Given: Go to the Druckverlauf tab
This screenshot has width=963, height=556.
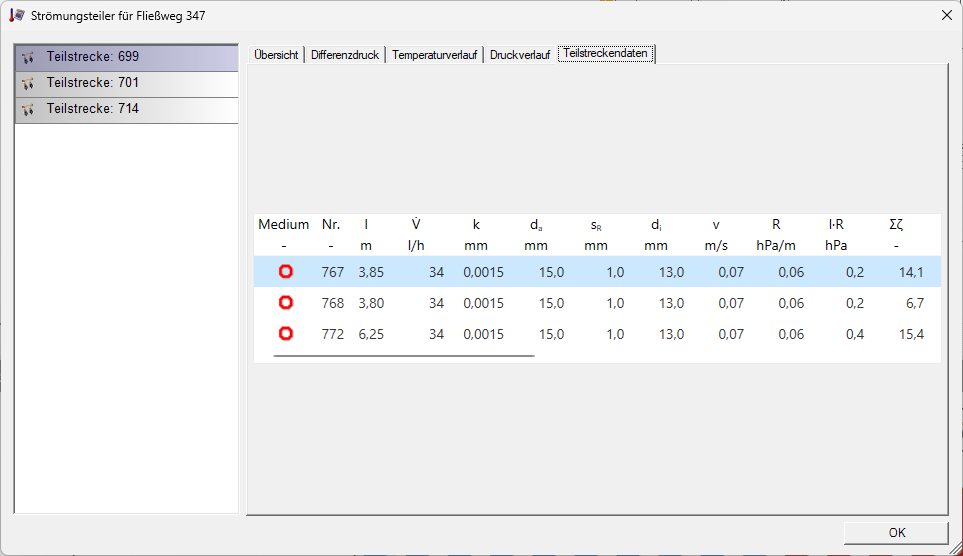Looking at the screenshot, I should [x=520, y=55].
